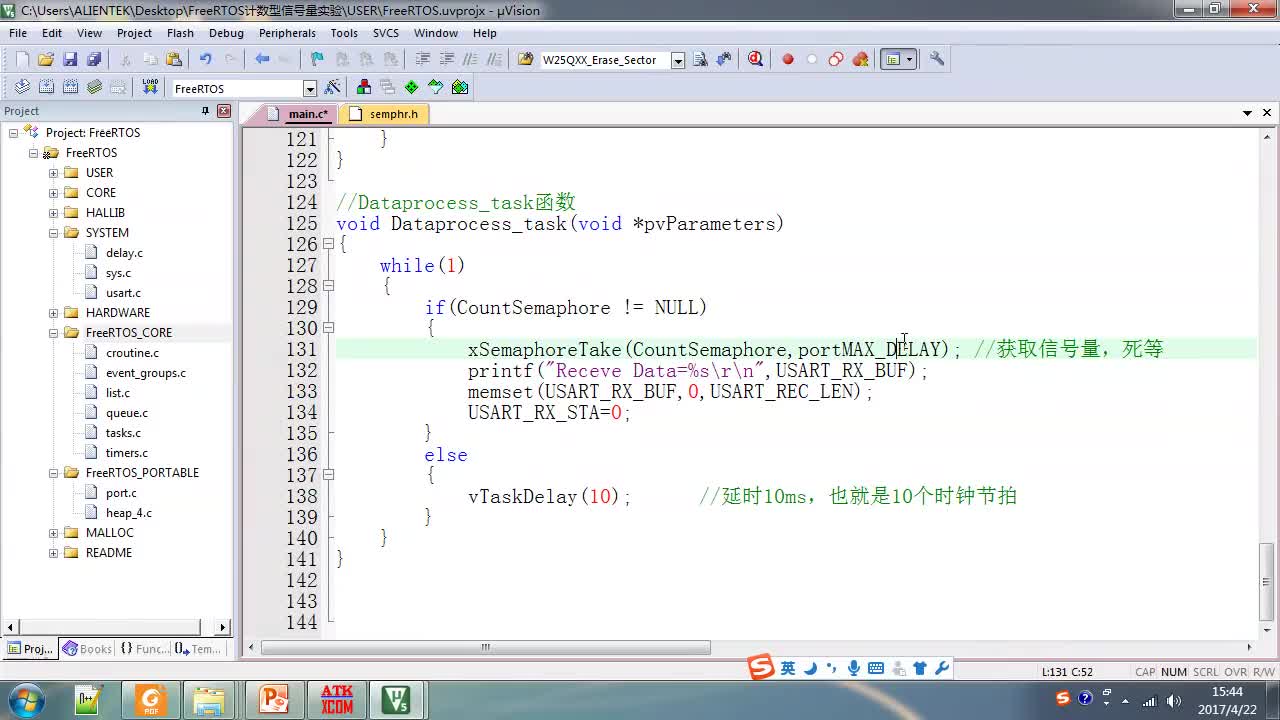Open Options for Target wand icon

pyautogui.click(x=333, y=88)
